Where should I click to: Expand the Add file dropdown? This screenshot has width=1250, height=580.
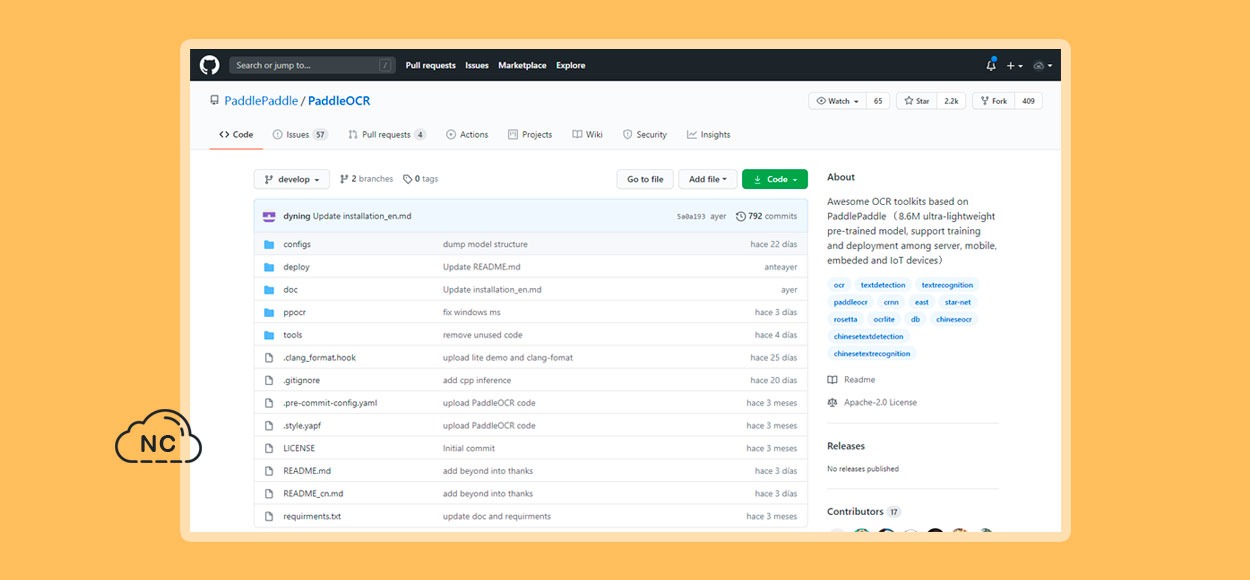coord(708,179)
